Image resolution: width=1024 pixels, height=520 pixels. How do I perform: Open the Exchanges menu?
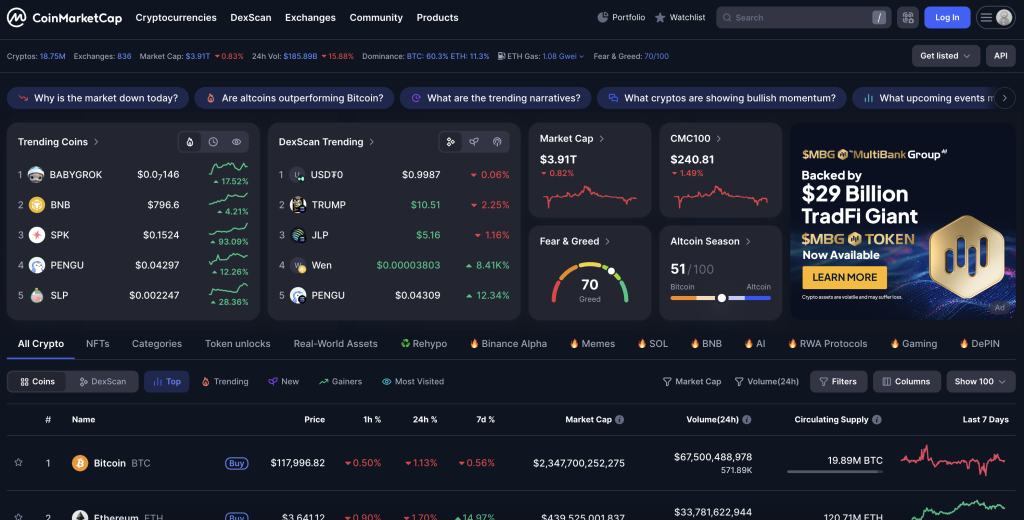[x=310, y=18]
